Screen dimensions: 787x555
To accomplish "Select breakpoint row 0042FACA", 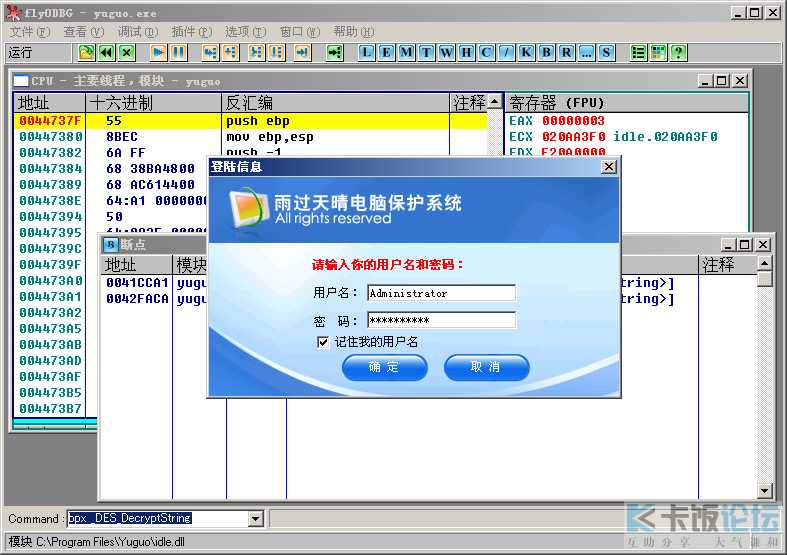I will point(137,299).
